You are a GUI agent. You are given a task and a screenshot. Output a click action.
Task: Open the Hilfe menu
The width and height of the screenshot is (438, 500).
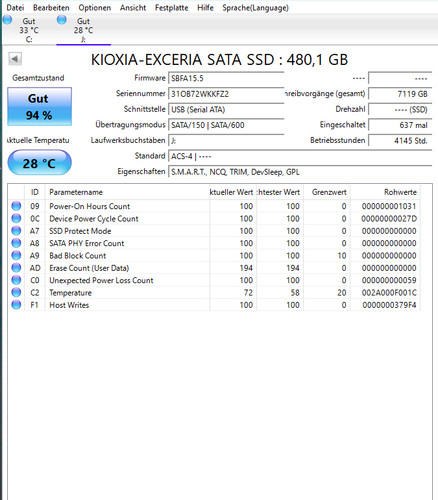click(205, 8)
